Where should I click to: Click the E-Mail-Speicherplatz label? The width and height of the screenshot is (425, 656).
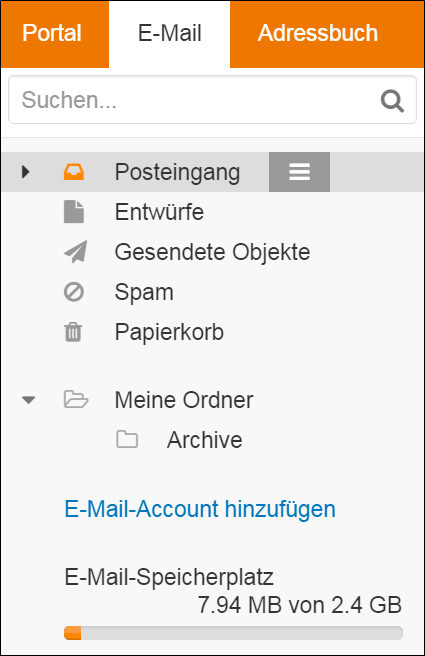point(169,578)
